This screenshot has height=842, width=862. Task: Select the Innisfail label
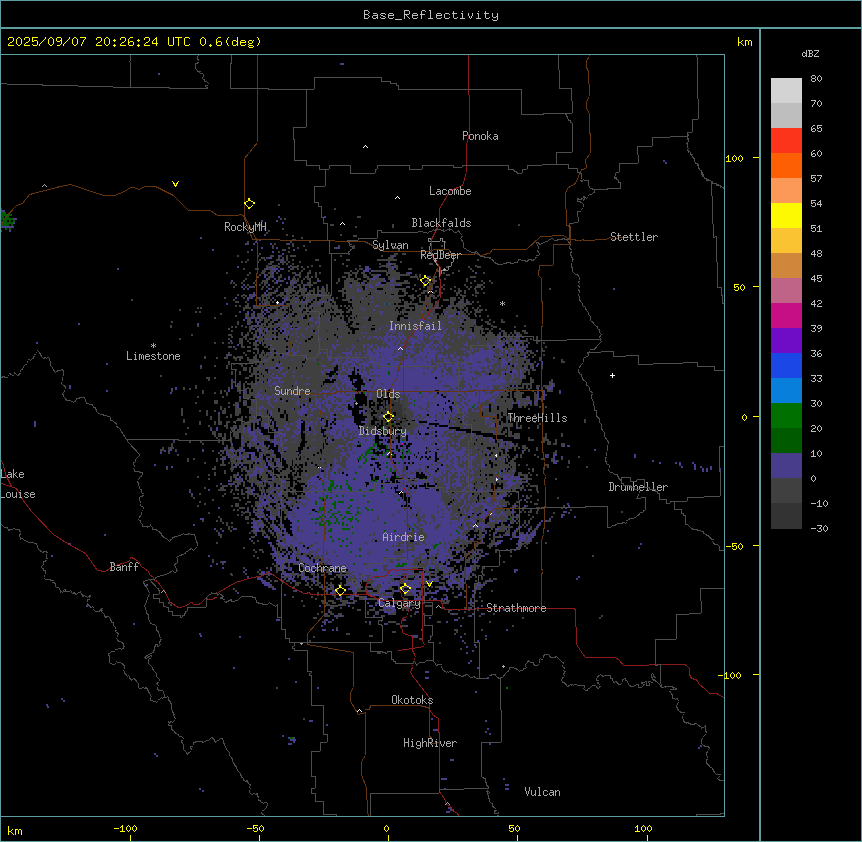click(x=415, y=326)
